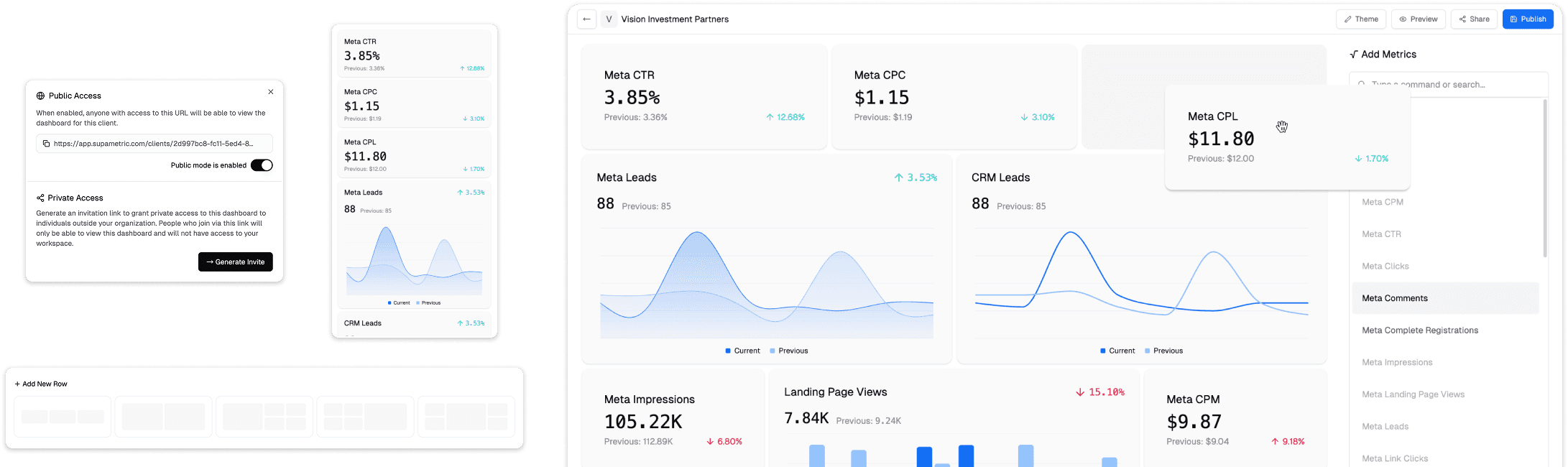The height and width of the screenshot is (467, 1568).
Task: Click "Previous: $12.00" on the floating Meta CPL card
Action: coord(1221,159)
